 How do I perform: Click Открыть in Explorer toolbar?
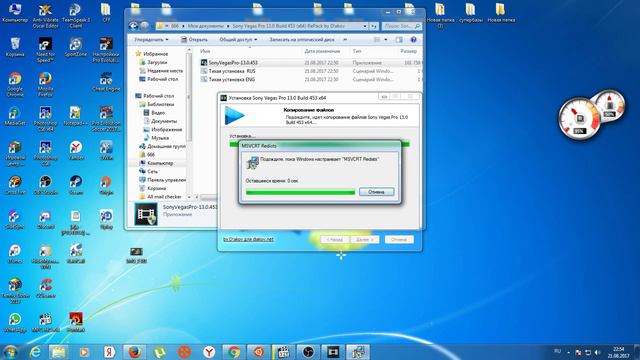194,40
